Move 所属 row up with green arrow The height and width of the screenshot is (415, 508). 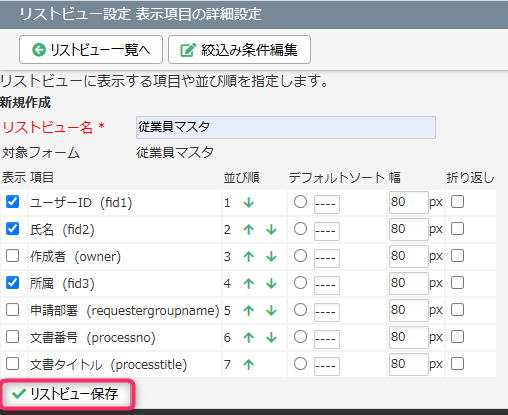tap(249, 283)
